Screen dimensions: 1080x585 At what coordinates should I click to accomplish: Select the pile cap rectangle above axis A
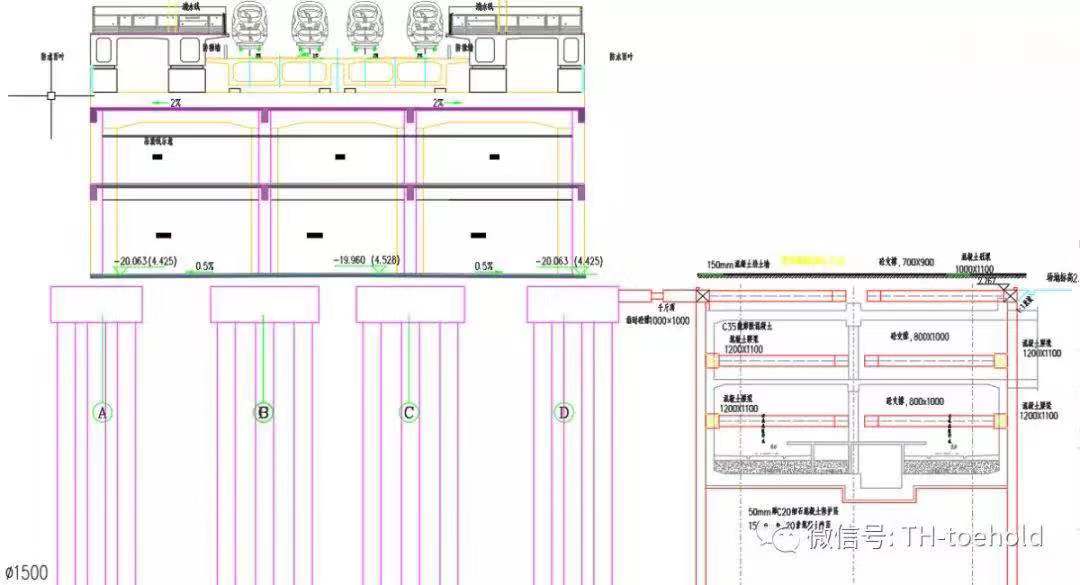(96, 304)
